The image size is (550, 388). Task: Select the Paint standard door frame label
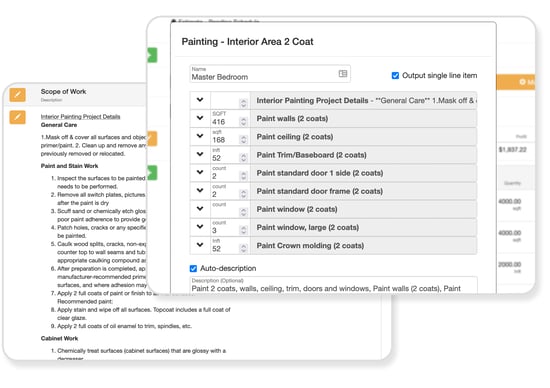coord(320,191)
